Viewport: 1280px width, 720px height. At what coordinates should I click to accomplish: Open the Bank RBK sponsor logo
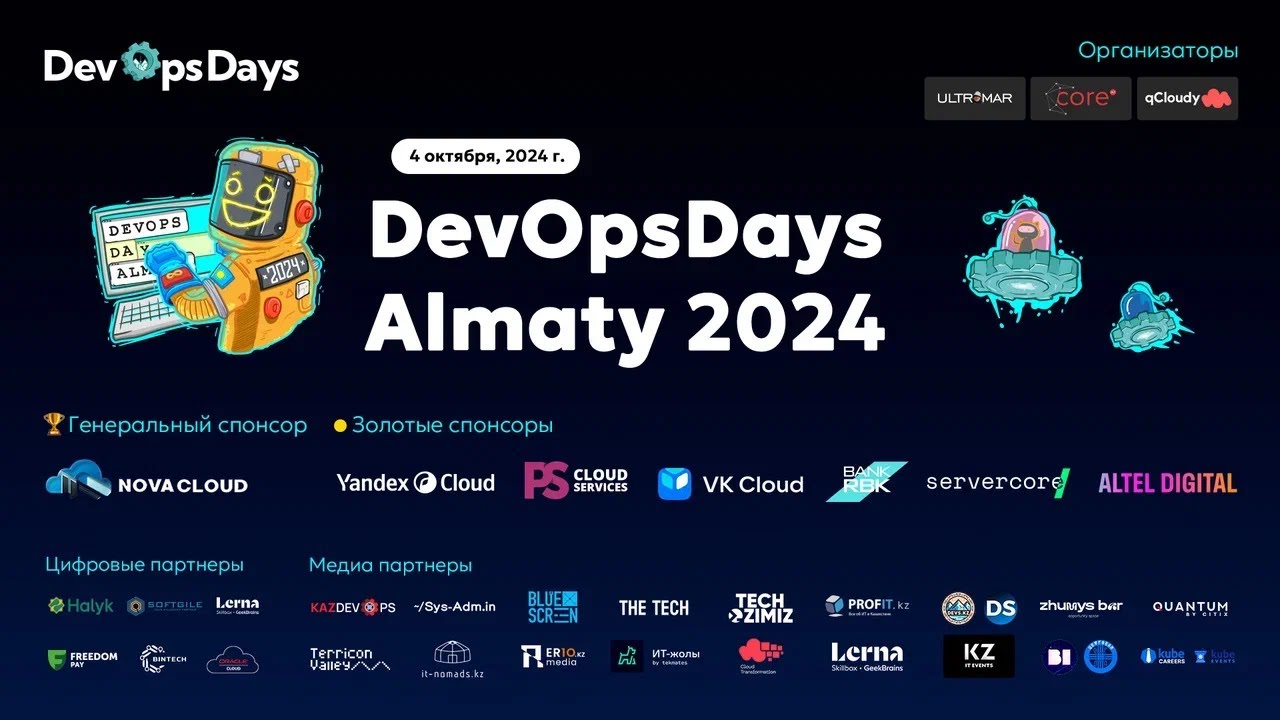tap(866, 481)
